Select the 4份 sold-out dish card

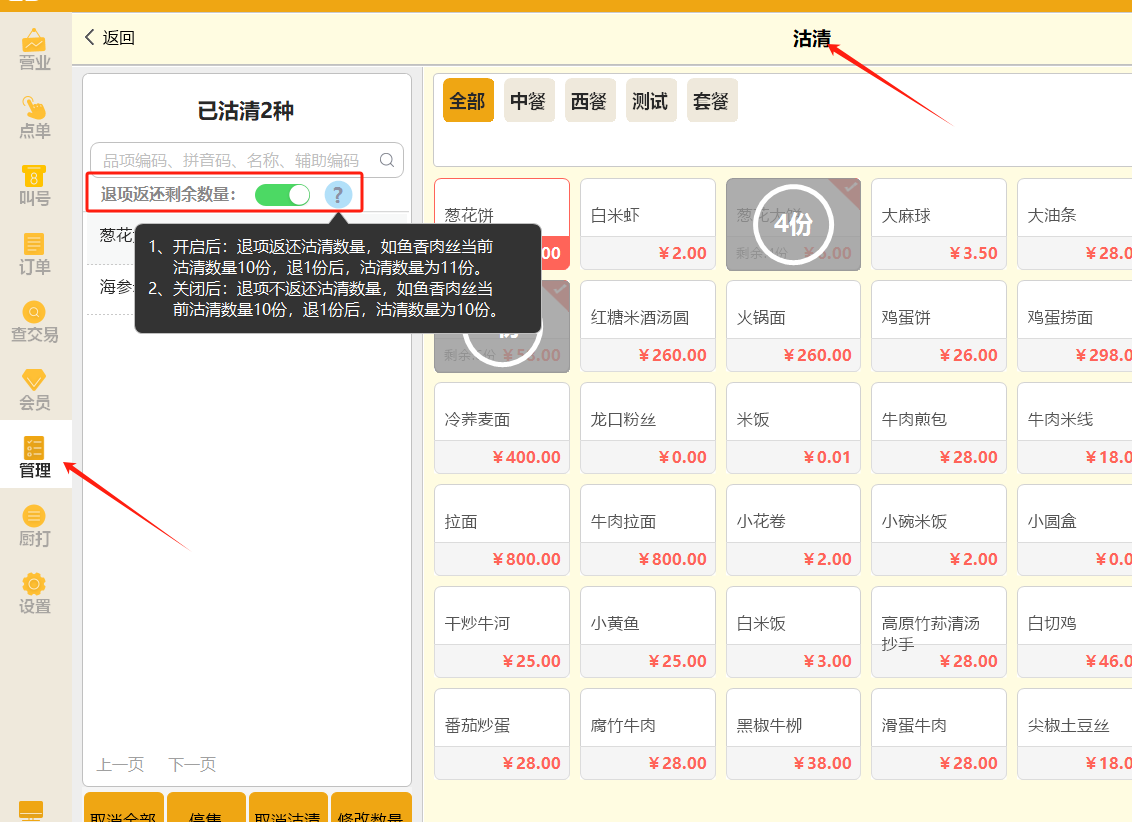tap(793, 224)
